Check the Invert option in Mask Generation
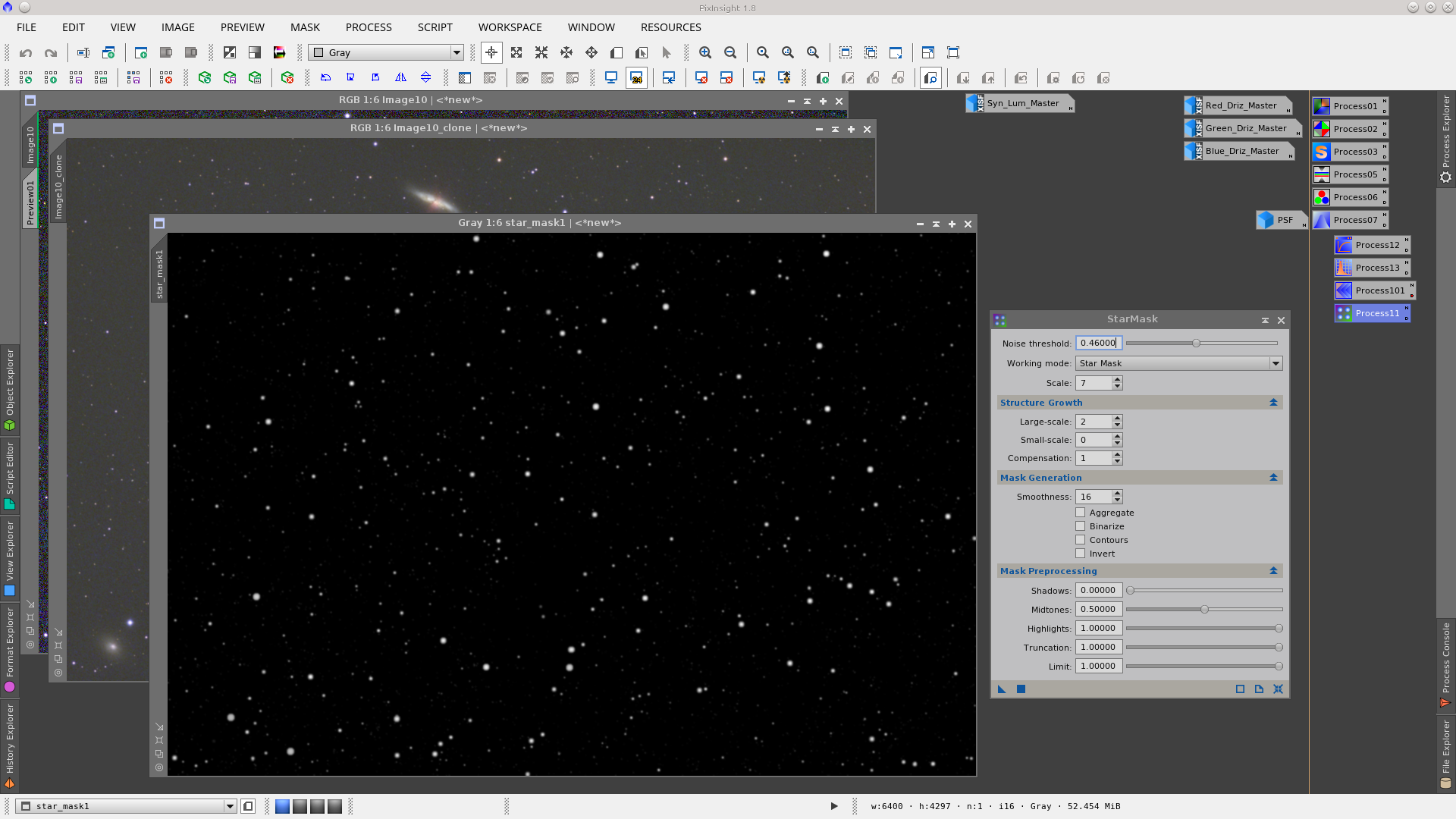 pos(1080,553)
